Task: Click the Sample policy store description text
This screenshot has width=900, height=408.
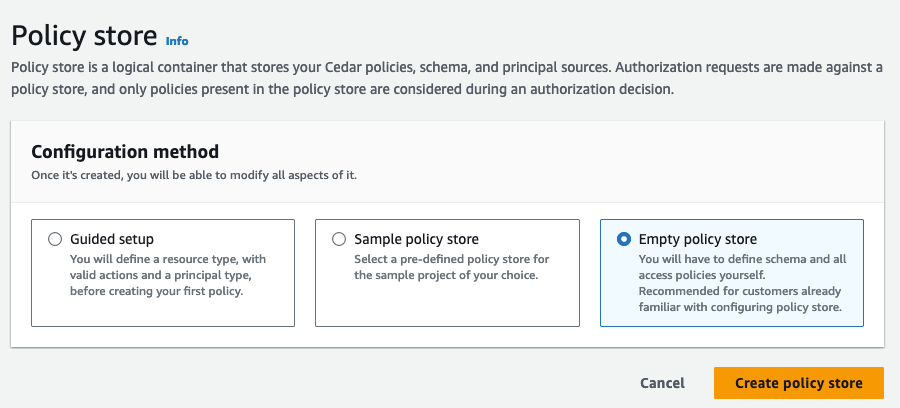Action: tap(452, 267)
